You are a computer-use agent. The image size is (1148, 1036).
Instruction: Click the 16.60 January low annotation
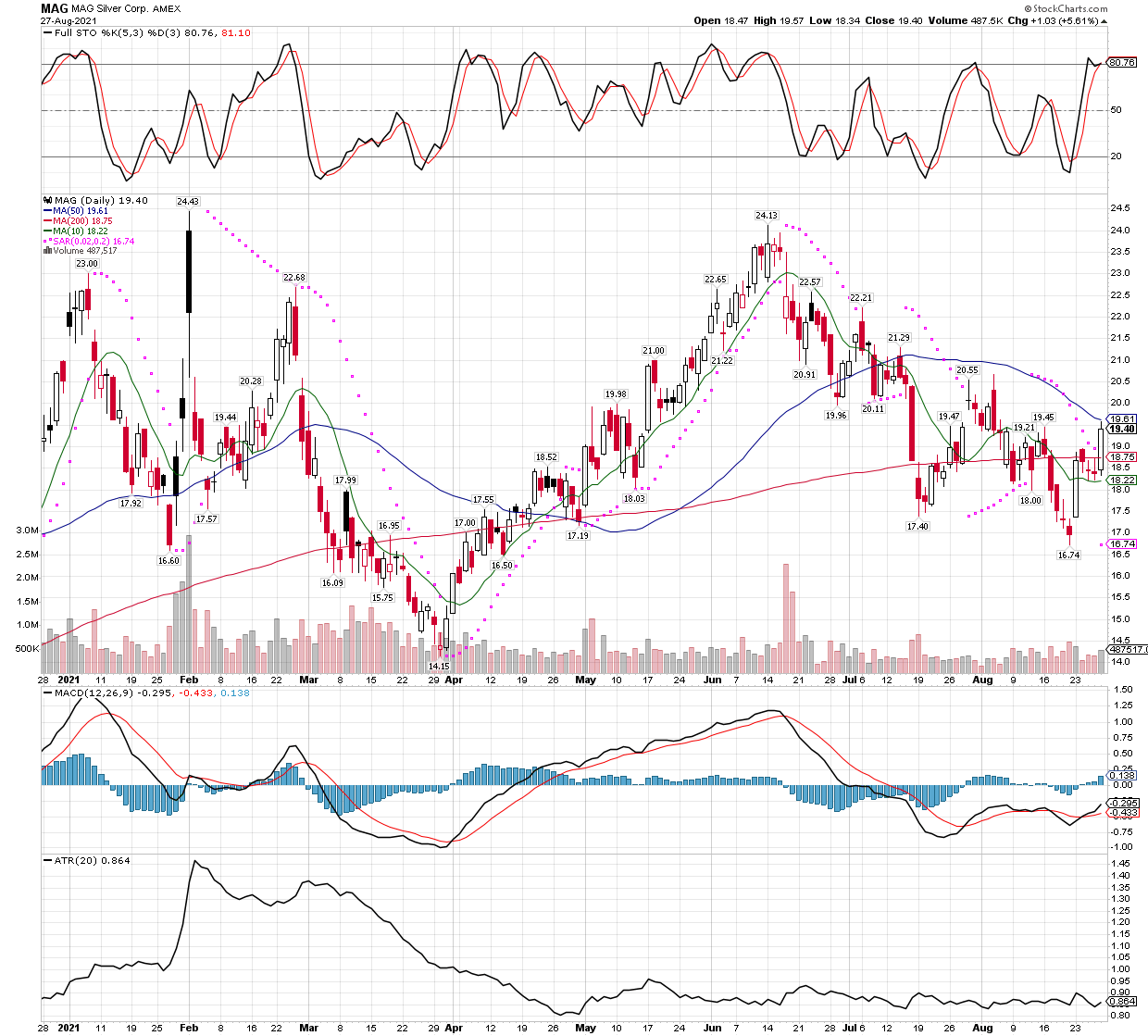(168, 560)
